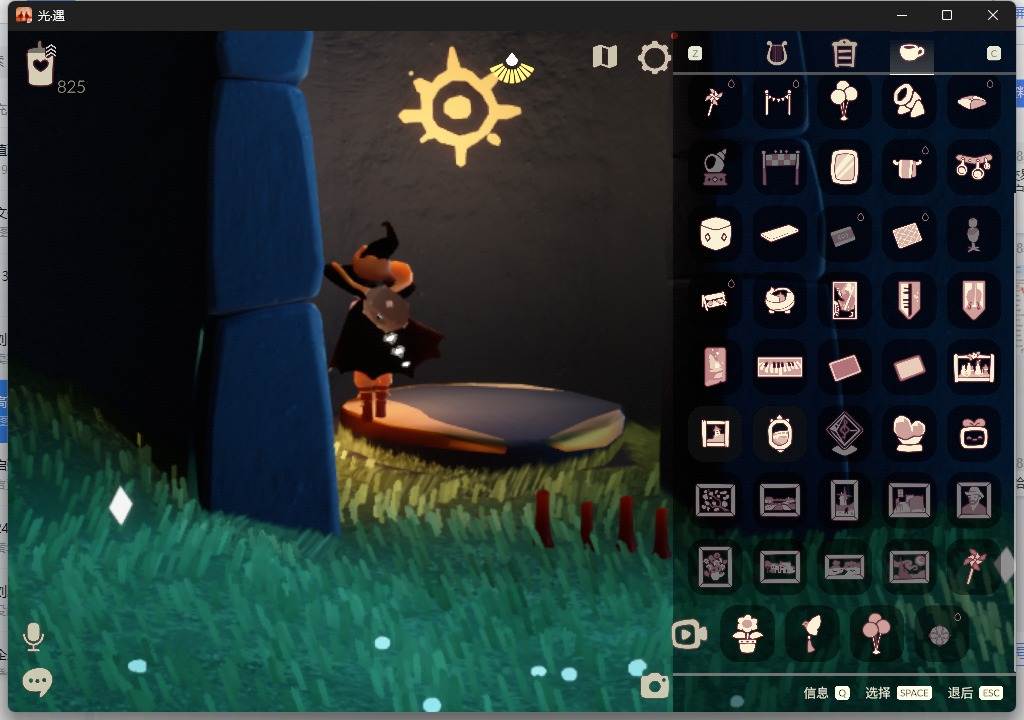Choose the oval ornate frame item
The height and width of the screenshot is (720, 1024).
pyautogui.click(x=779, y=433)
